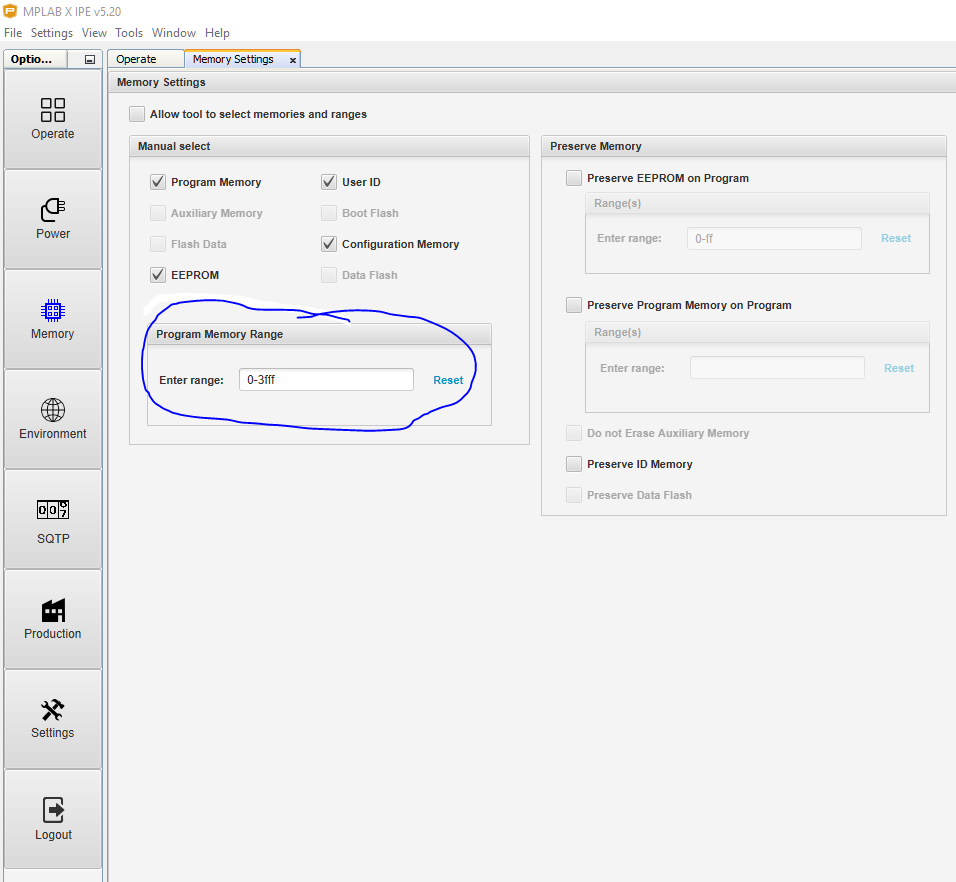The image size is (956, 882).
Task: Click the Preserve EEPROM range field
Action: 774,238
